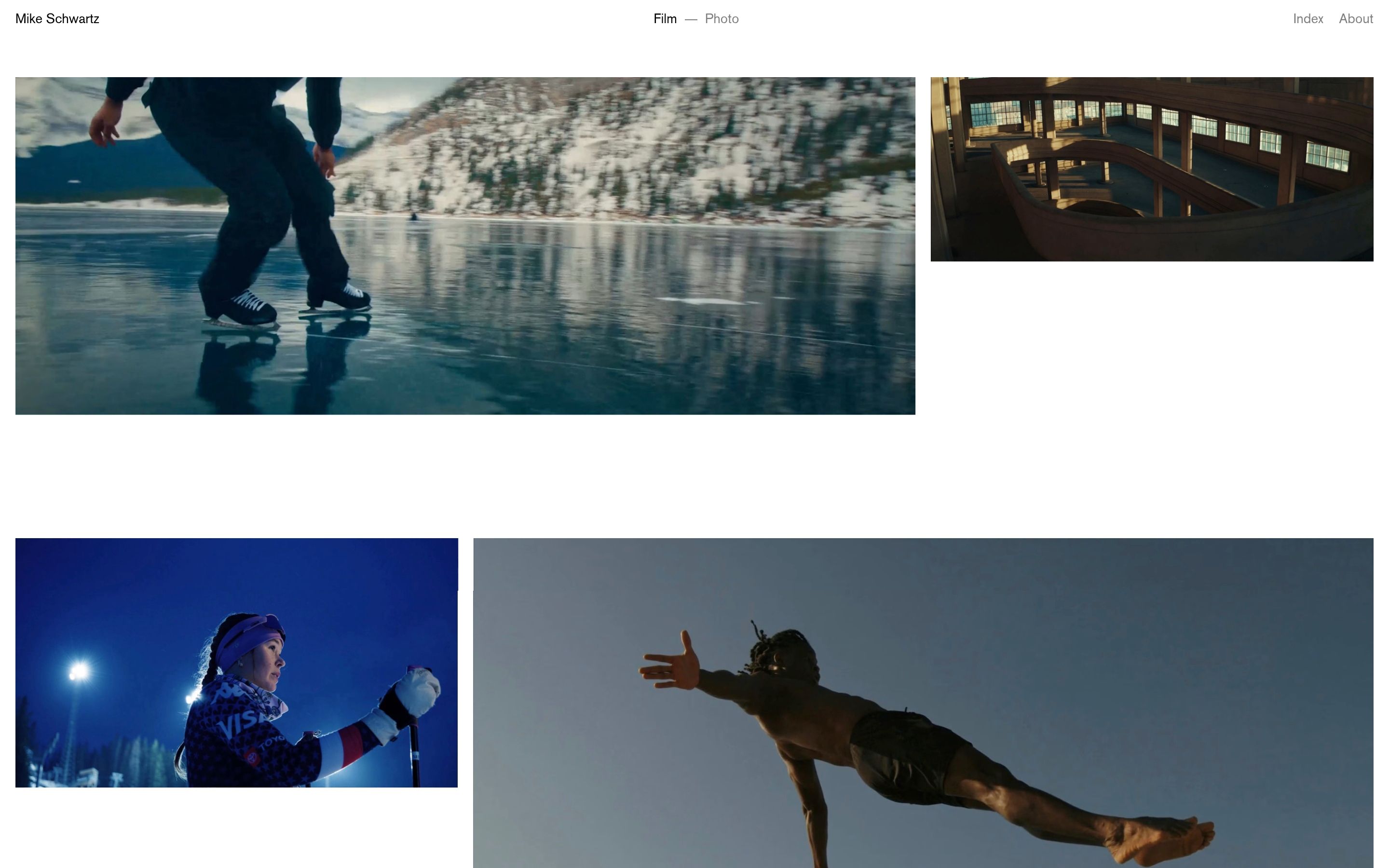
Task: Switch to the Film section
Action: pyautogui.click(x=665, y=19)
